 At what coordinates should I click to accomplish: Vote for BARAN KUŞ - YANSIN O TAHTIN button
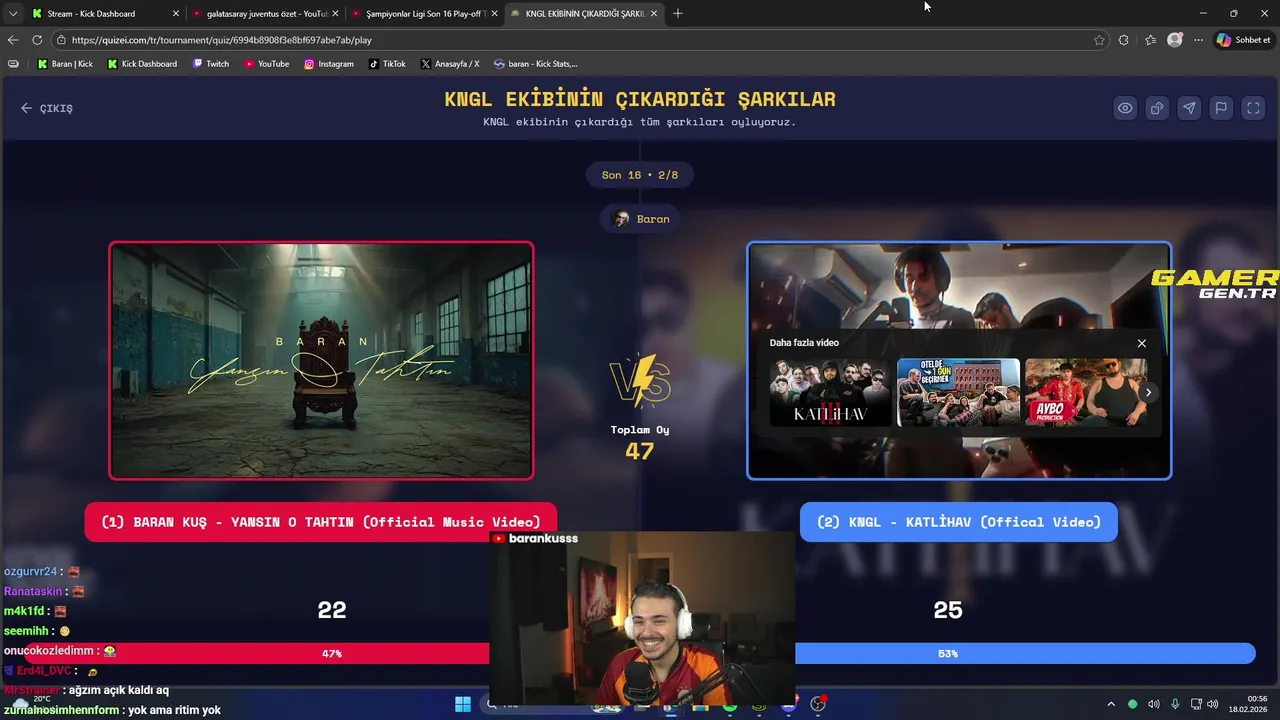tap(321, 522)
